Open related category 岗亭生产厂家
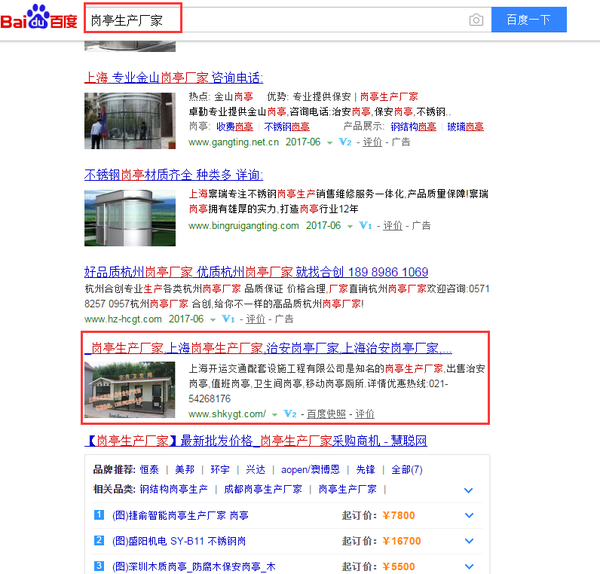The height and width of the screenshot is (574, 600). tap(347, 489)
